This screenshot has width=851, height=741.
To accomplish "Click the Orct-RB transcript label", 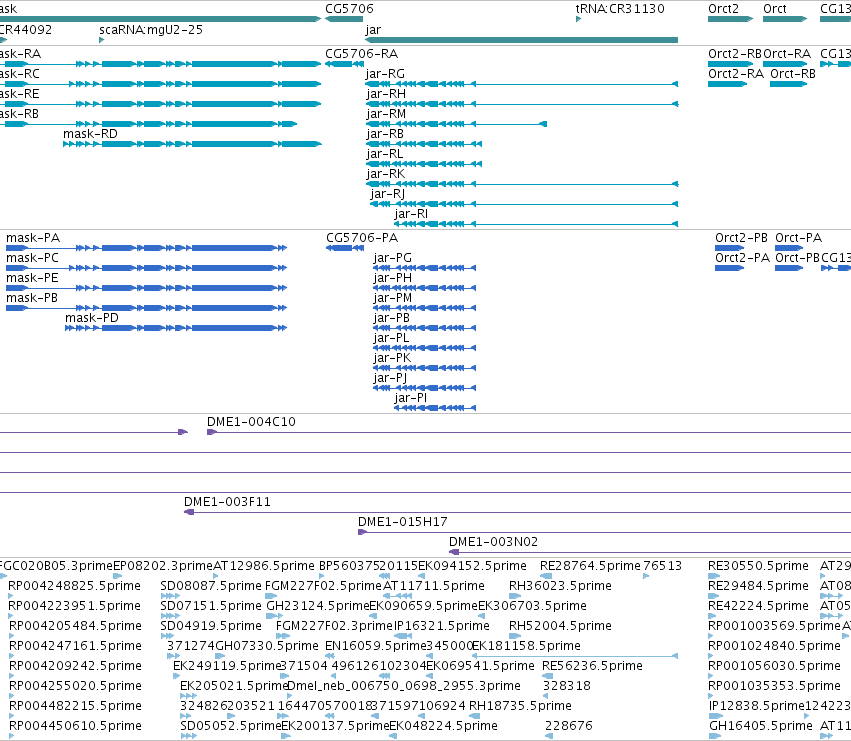I will [793, 74].
